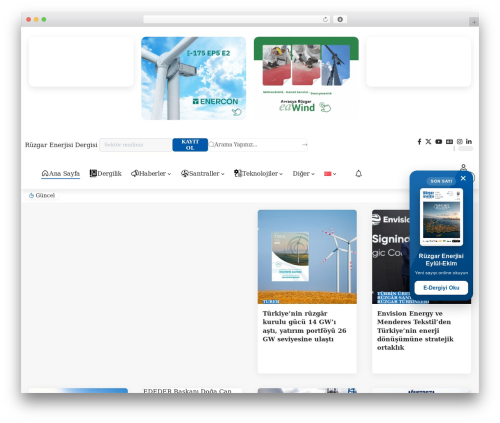500x423 pixels.
Task: Open the eaWind banner ad
Action: coord(306,78)
